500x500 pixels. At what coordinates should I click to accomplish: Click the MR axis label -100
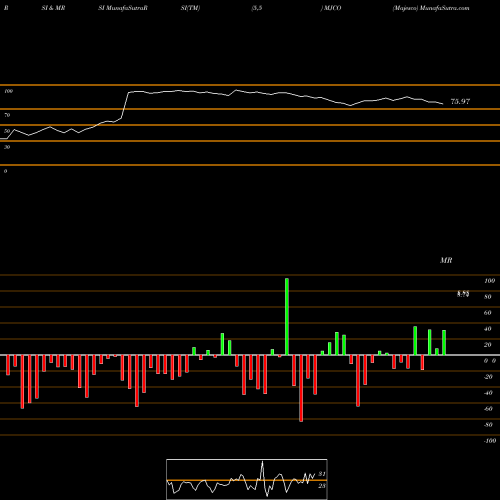click(x=490, y=441)
